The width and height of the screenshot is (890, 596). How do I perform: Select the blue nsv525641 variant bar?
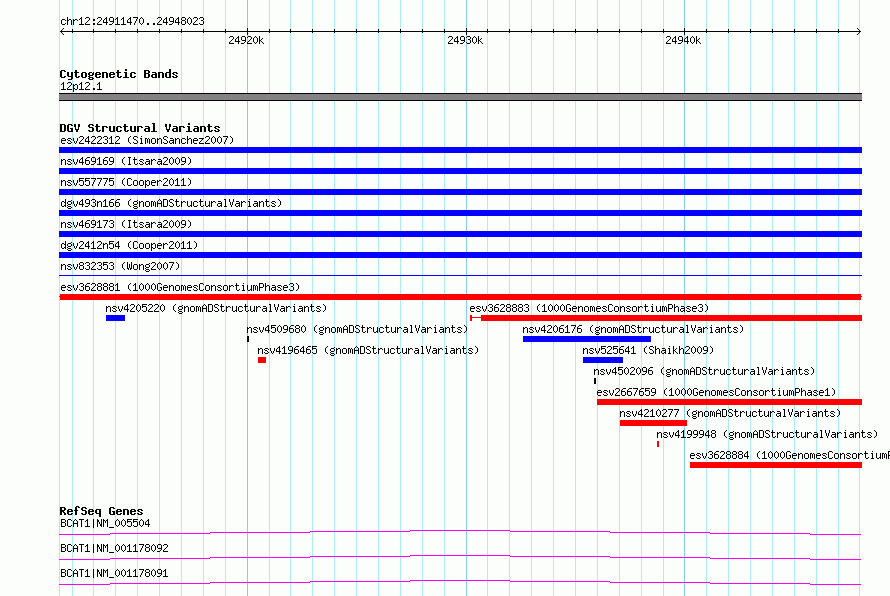(x=603, y=360)
